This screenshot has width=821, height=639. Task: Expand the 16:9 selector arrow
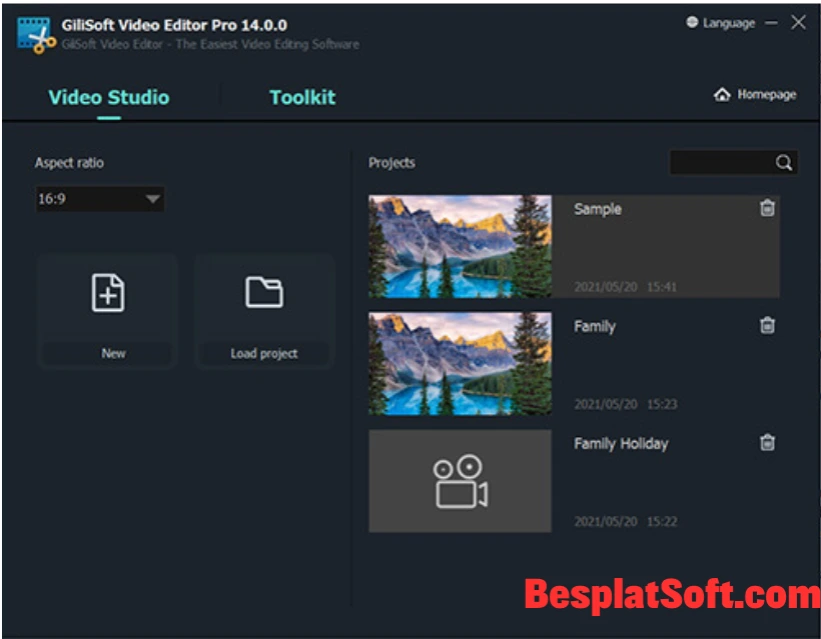point(153,200)
